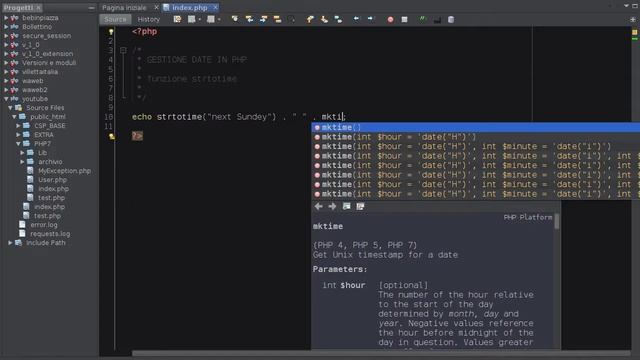Open requests.log file
The width and height of the screenshot is (640, 360).
pos(50,233)
